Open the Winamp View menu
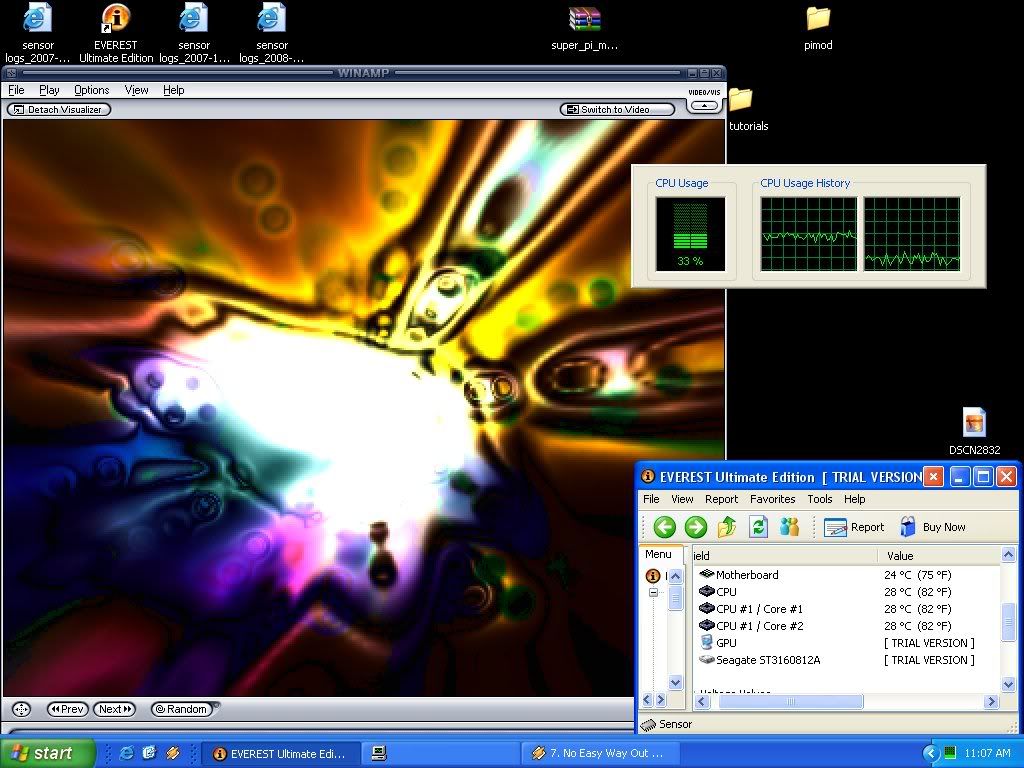Image resolution: width=1024 pixels, height=768 pixels. [136, 90]
